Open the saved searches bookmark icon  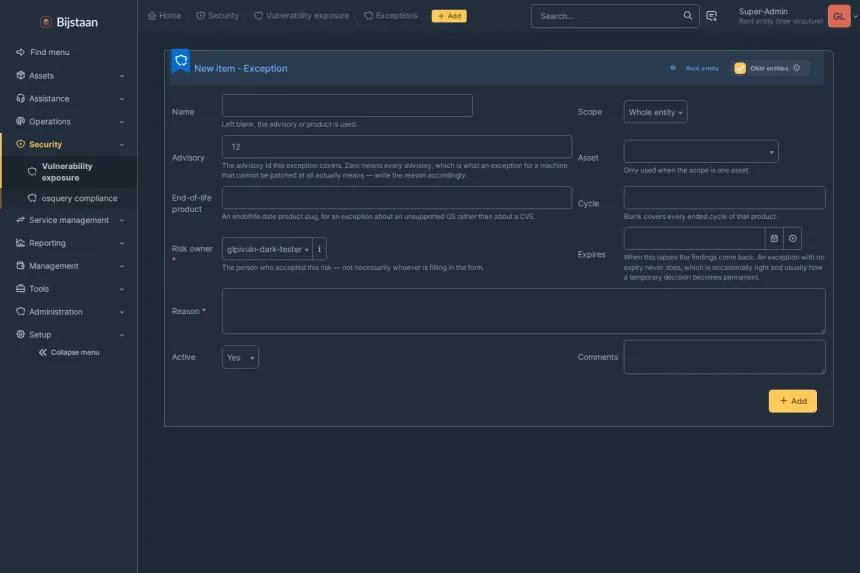711,16
